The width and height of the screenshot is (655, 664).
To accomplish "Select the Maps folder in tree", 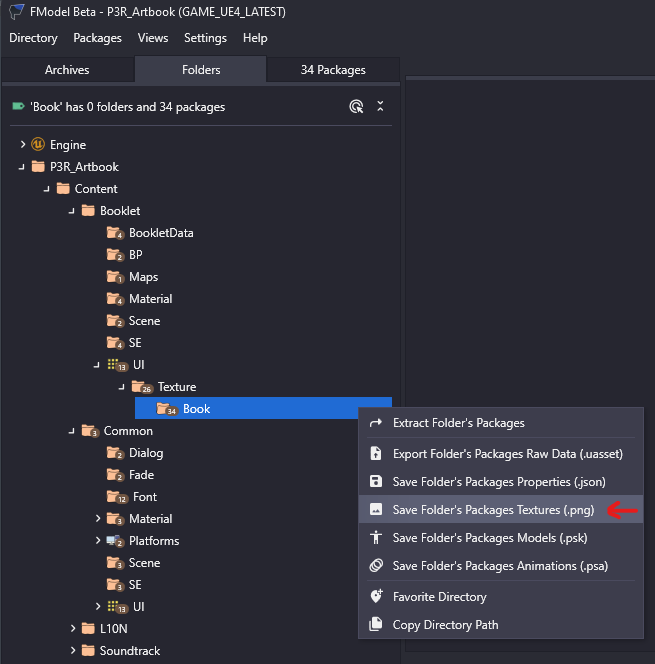I will coord(143,277).
